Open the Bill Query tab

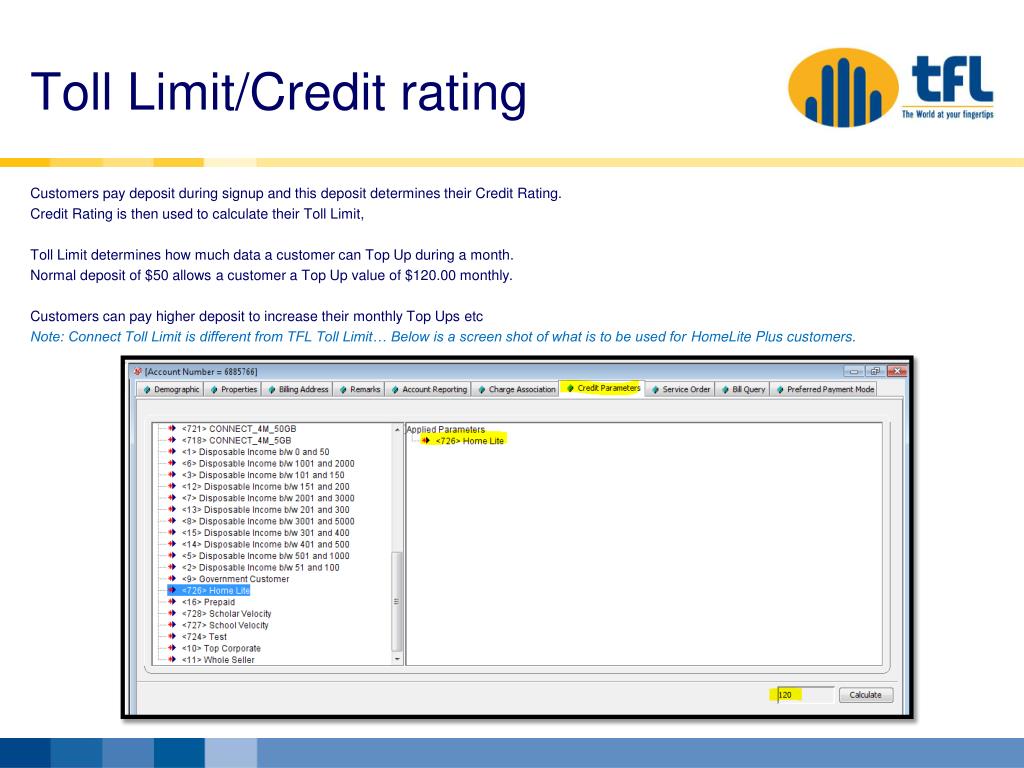(x=743, y=389)
